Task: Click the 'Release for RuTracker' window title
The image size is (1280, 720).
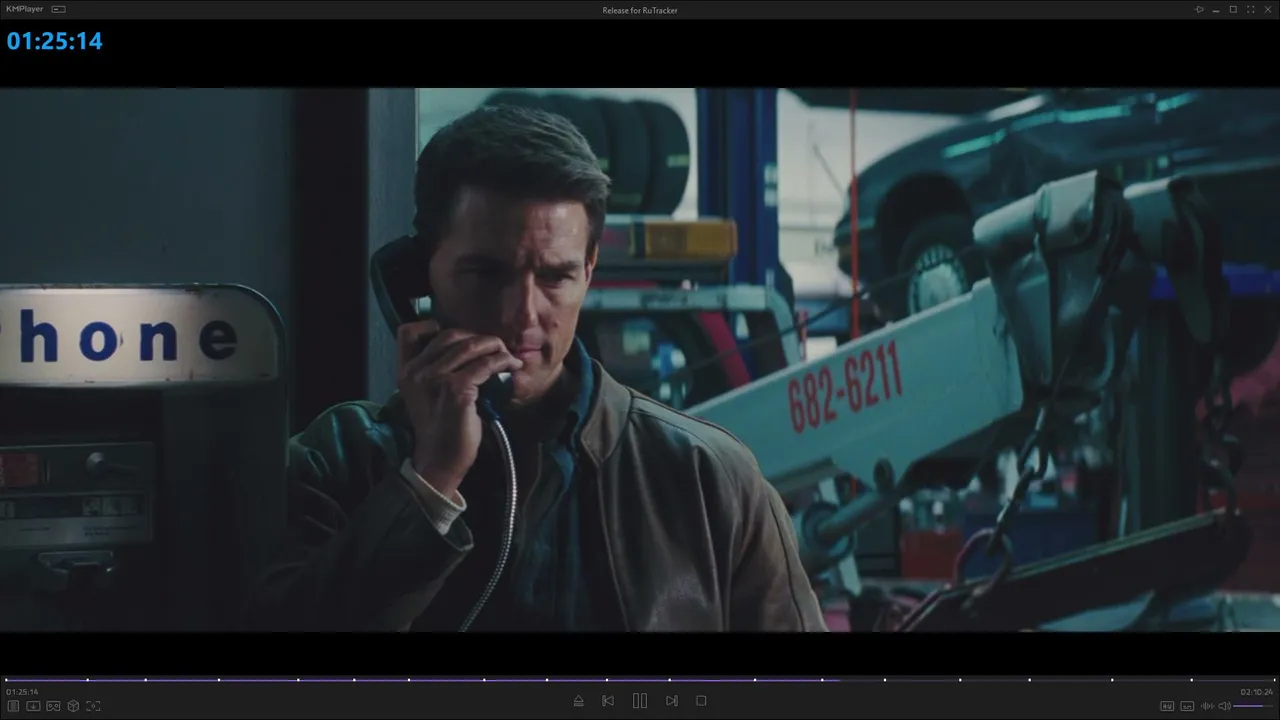Action: [x=640, y=10]
